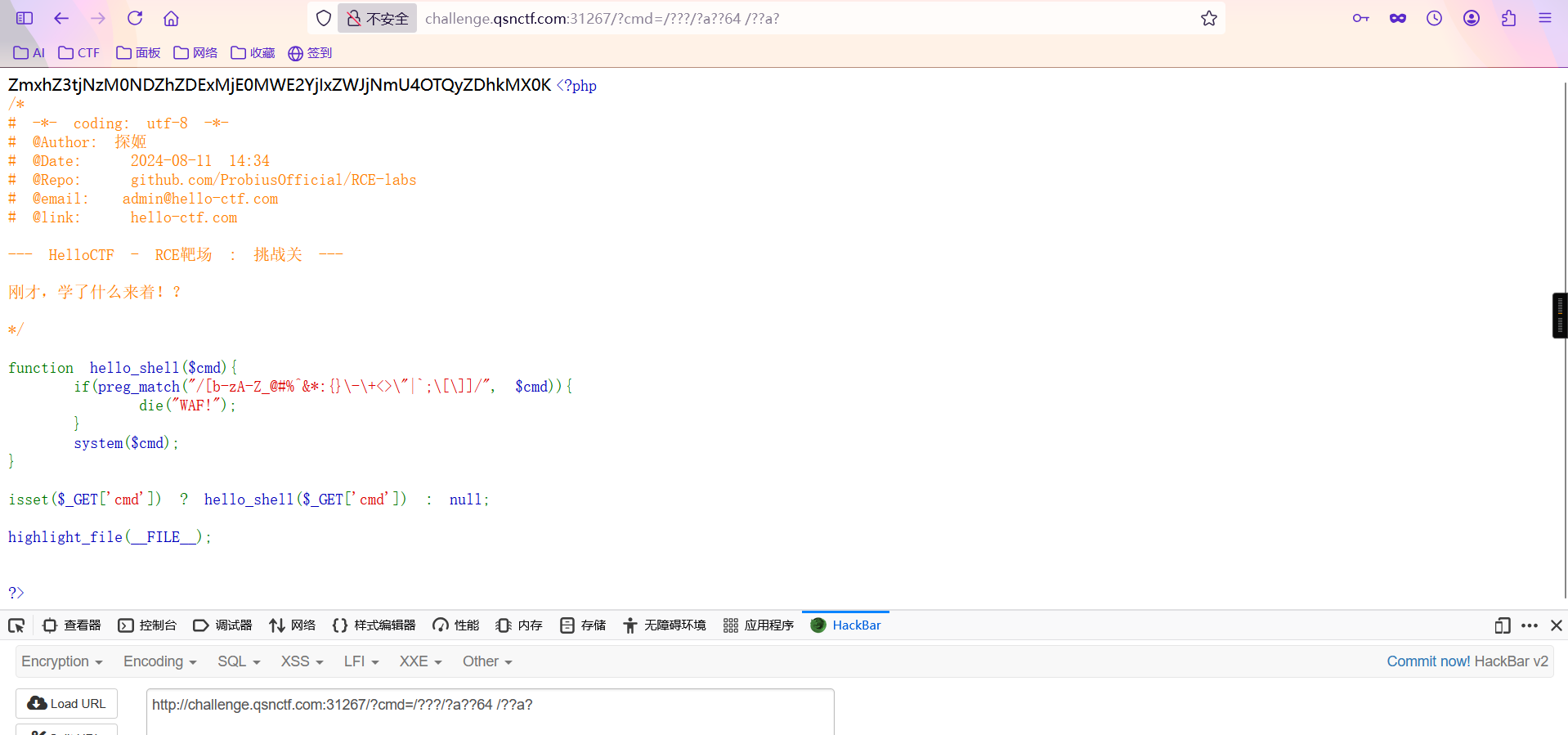Click the browser reload icon
The image size is (1568, 735).
[135, 18]
